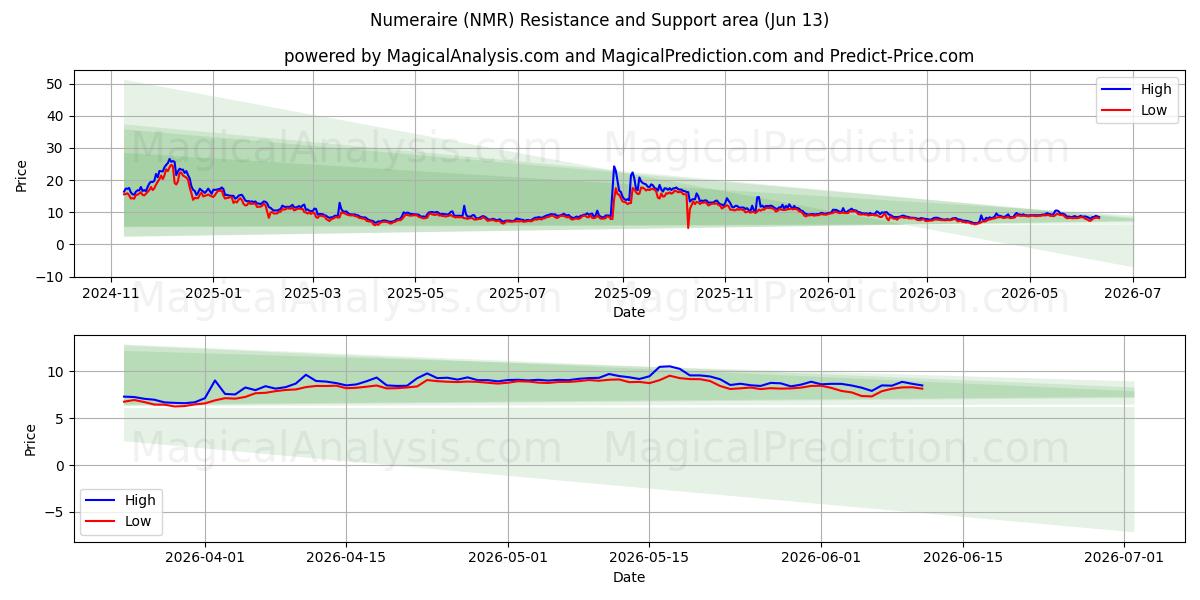Click the '2026-04-15' tick label in lower chart
Viewport: 1200px width, 600px height.
(346, 559)
